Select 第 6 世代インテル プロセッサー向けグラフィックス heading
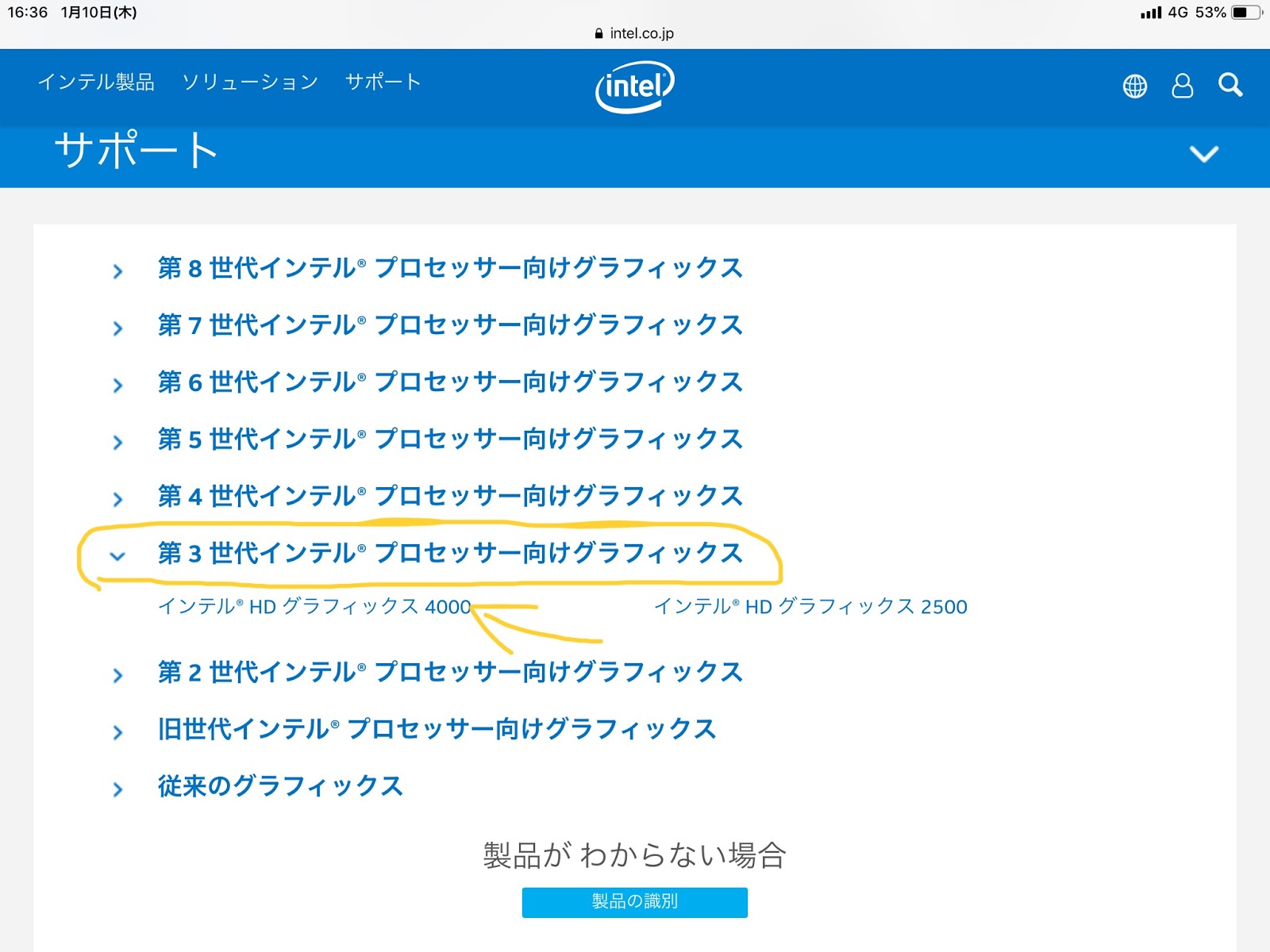 click(x=450, y=382)
